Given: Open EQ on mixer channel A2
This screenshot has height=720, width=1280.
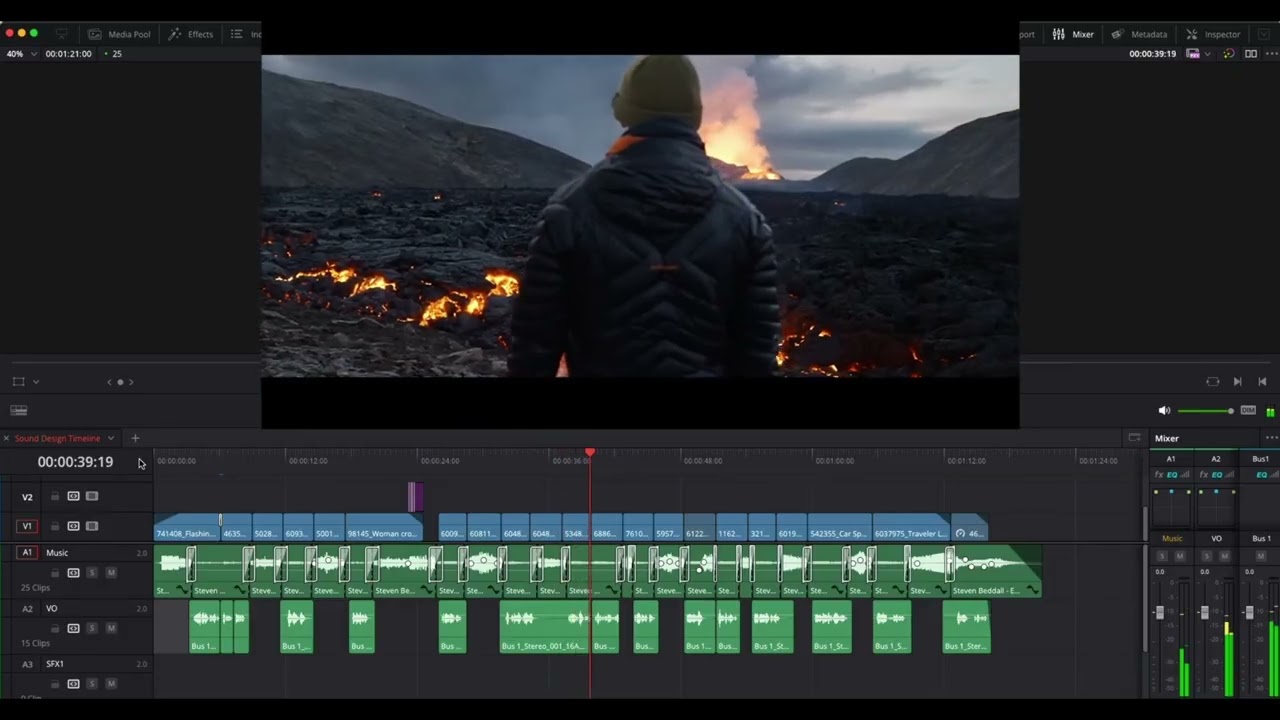Looking at the screenshot, I should 1217,474.
